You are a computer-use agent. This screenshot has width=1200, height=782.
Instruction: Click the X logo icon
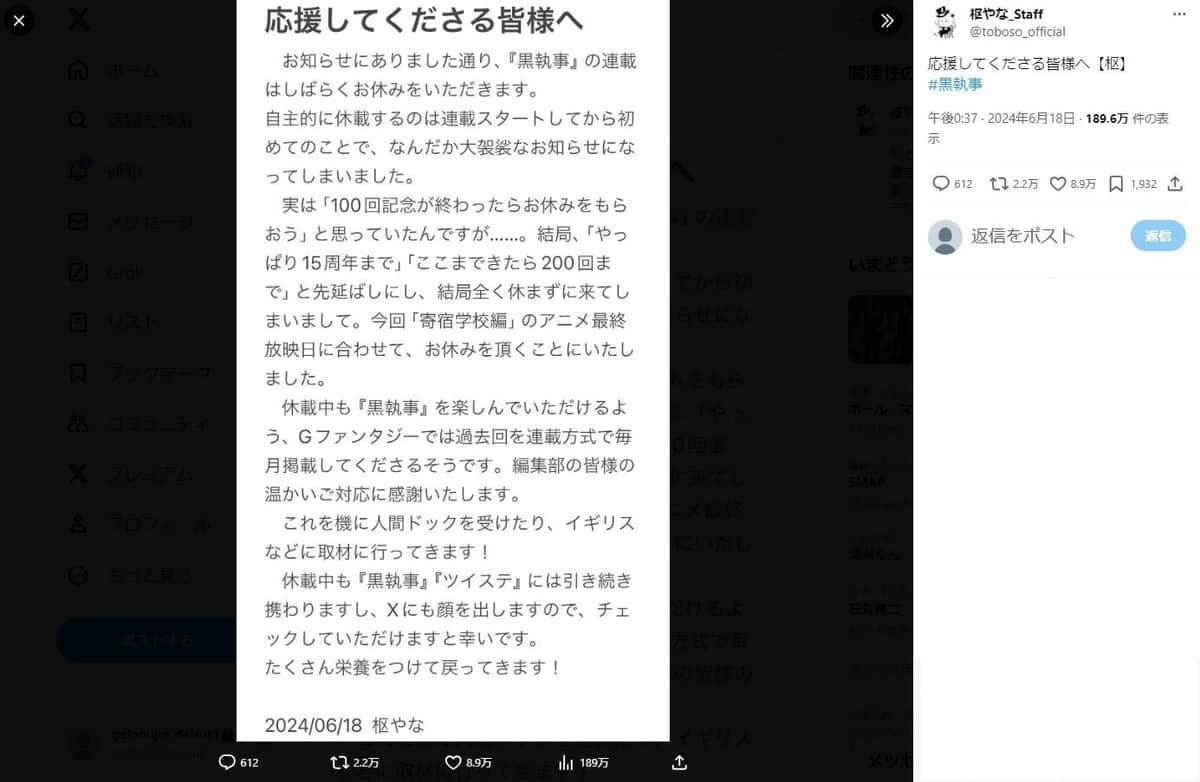pos(78,20)
